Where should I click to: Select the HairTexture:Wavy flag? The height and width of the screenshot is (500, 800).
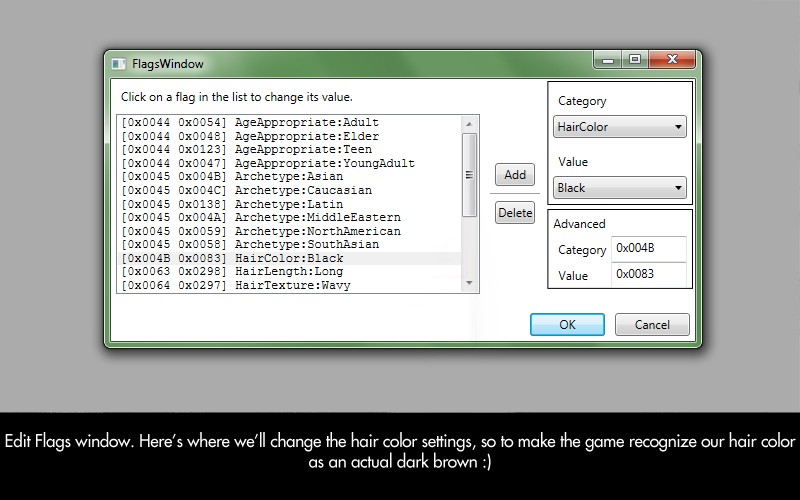click(289, 285)
